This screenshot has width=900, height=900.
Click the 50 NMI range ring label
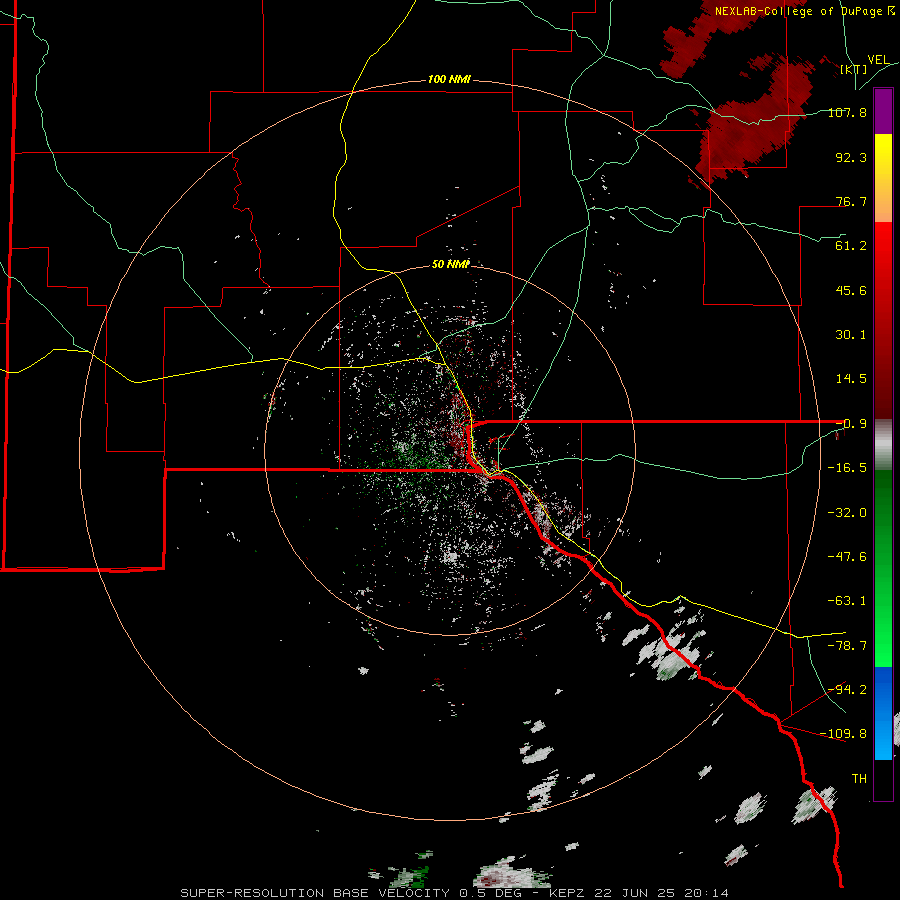coord(451,264)
